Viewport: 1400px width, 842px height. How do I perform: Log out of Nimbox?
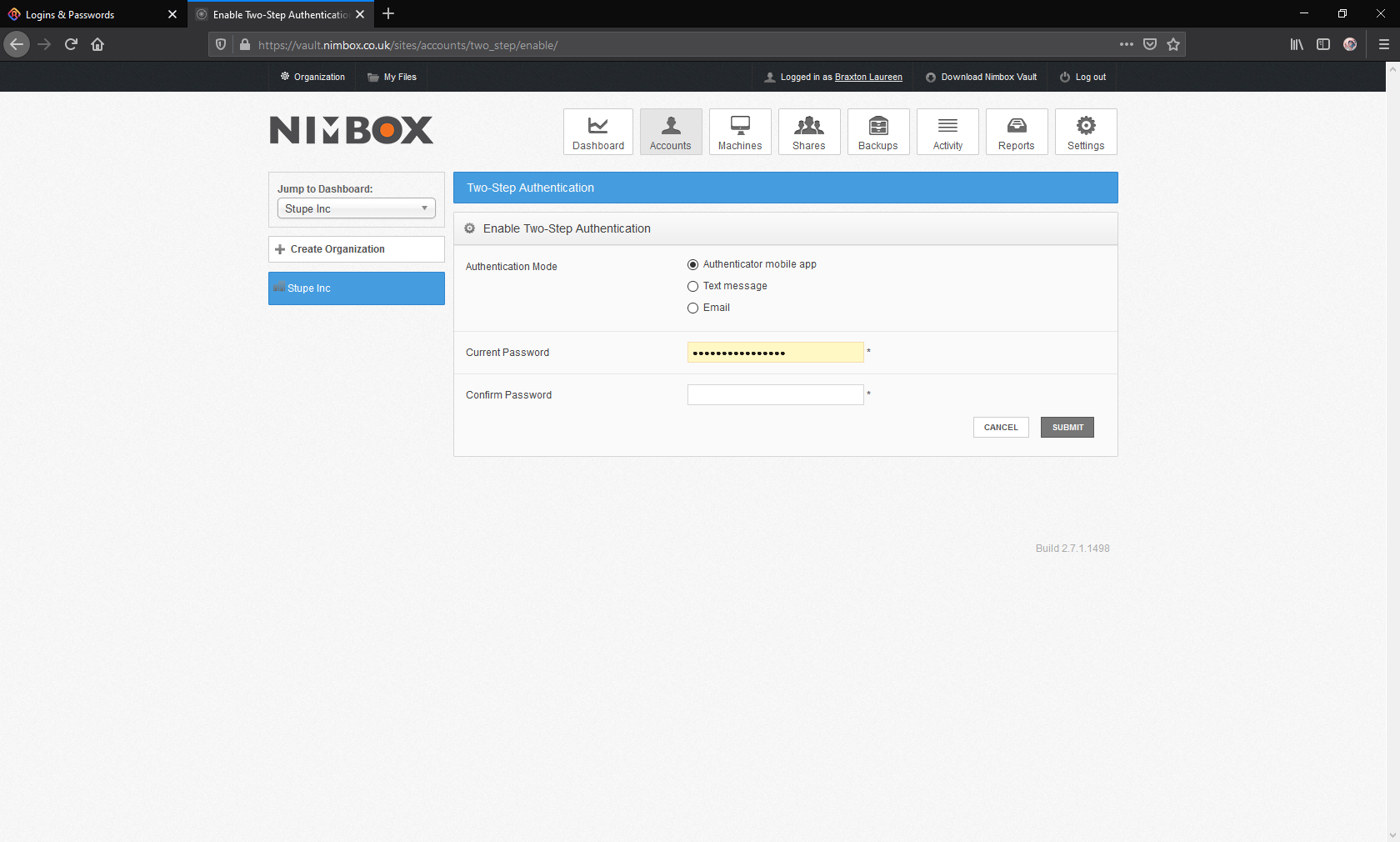(1082, 77)
